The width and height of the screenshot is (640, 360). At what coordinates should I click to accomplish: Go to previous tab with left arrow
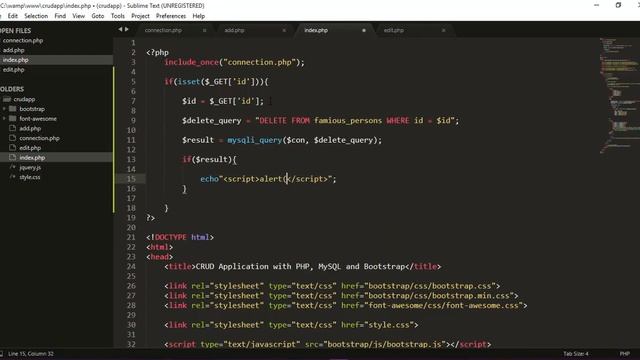[x=120, y=29]
